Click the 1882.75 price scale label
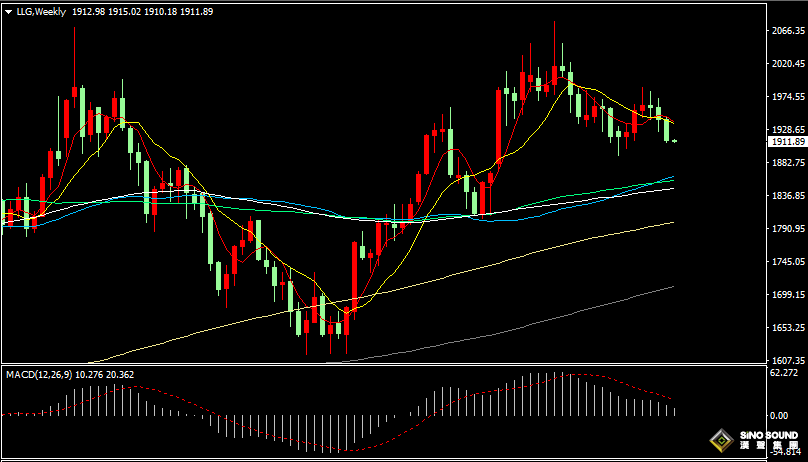The image size is (808, 462). click(787, 163)
